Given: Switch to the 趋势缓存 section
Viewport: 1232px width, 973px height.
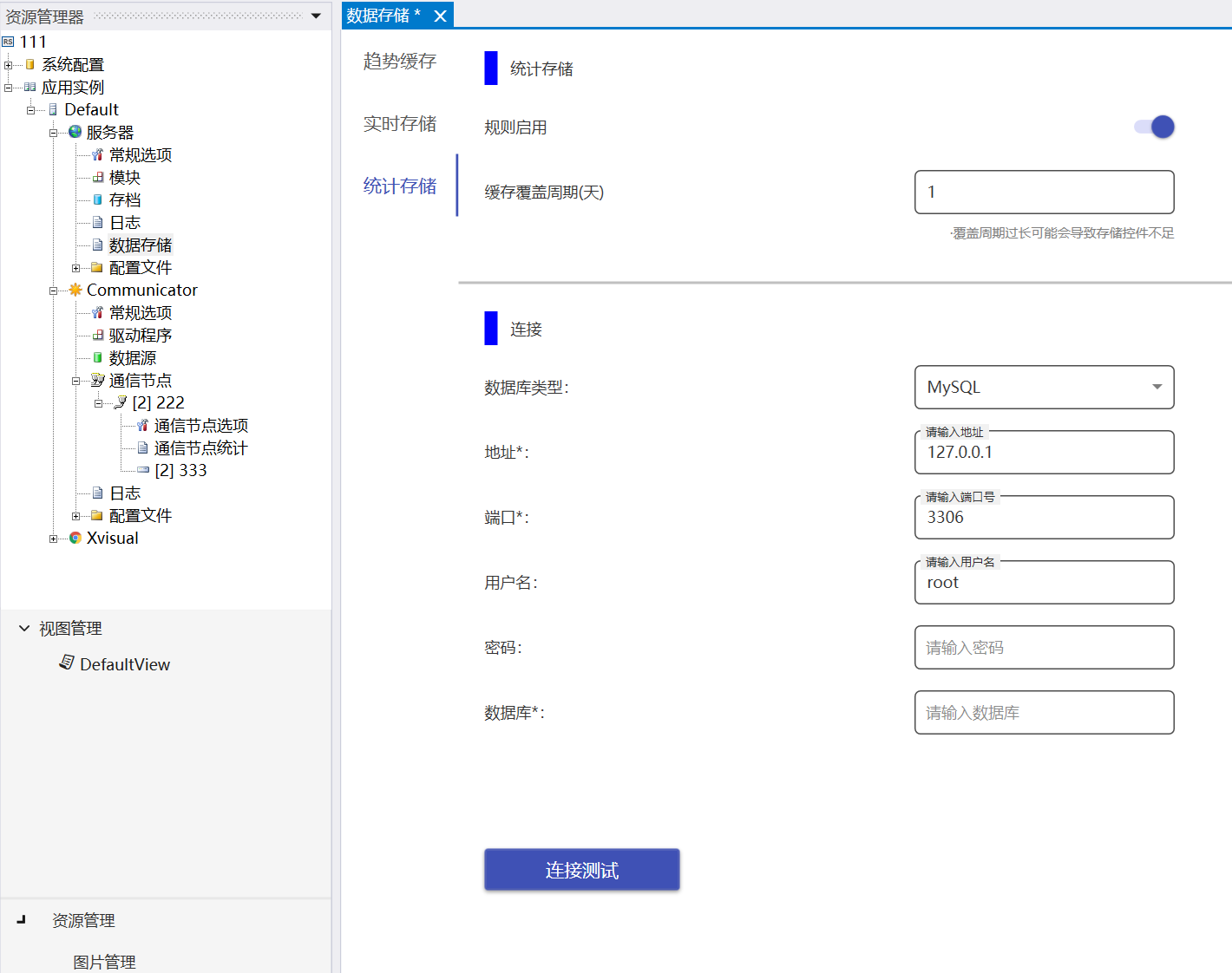Looking at the screenshot, I should [400, 61].
